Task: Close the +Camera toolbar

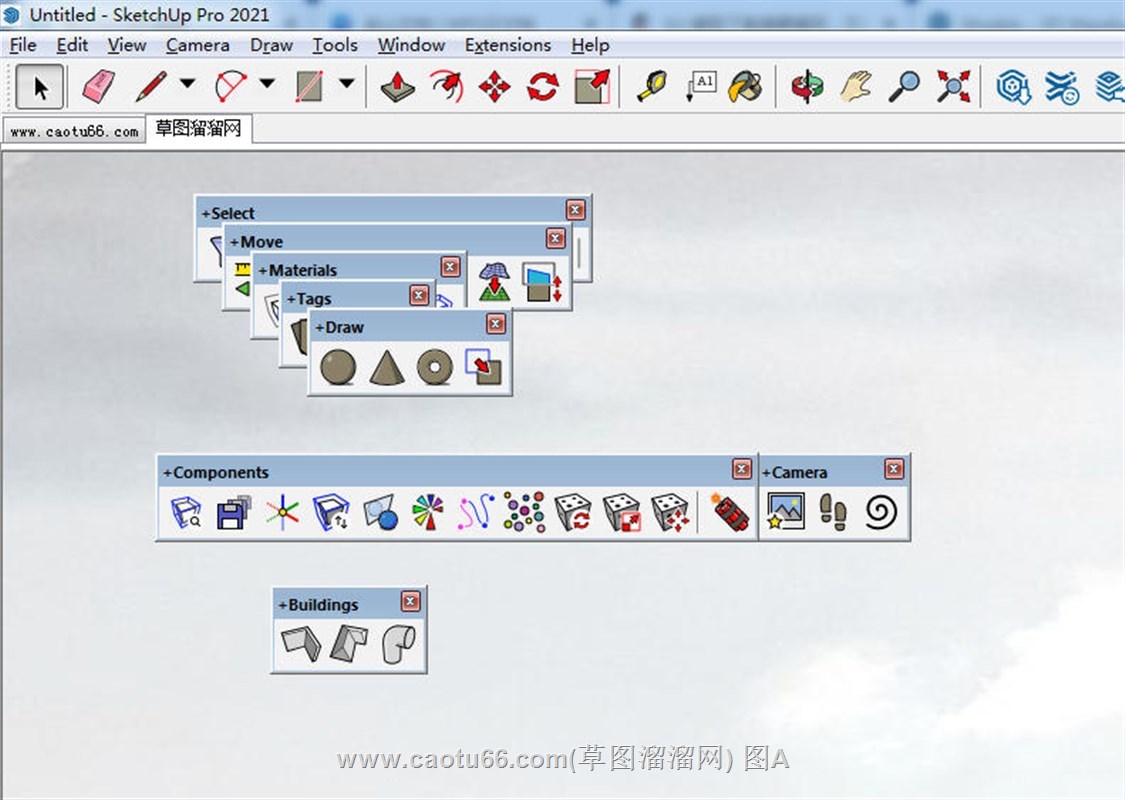Action: (894, 469)
